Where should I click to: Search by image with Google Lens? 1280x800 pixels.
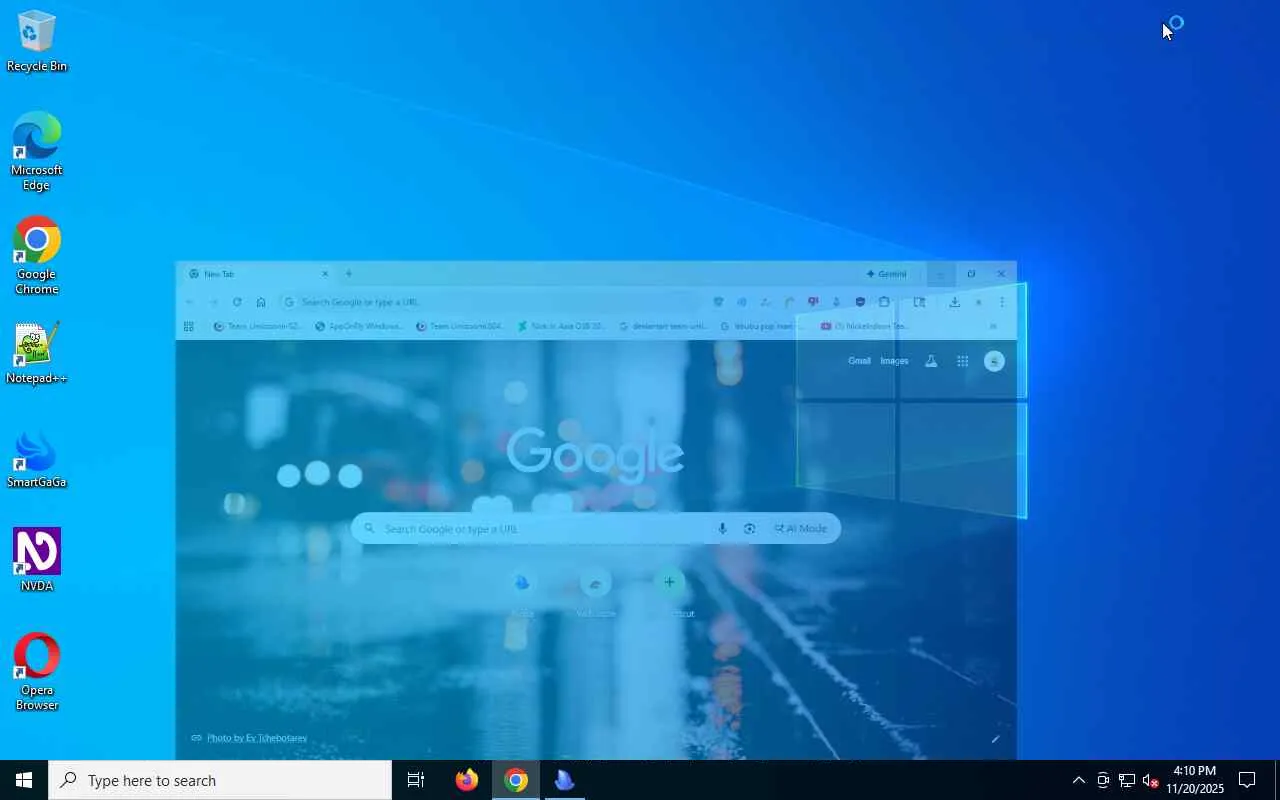[749, 529]
